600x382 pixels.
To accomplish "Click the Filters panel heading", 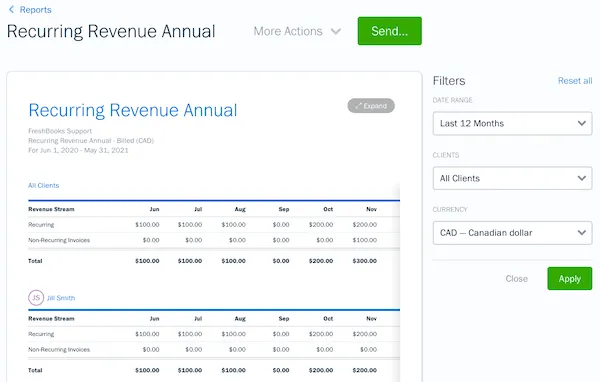I will point(449,81).
